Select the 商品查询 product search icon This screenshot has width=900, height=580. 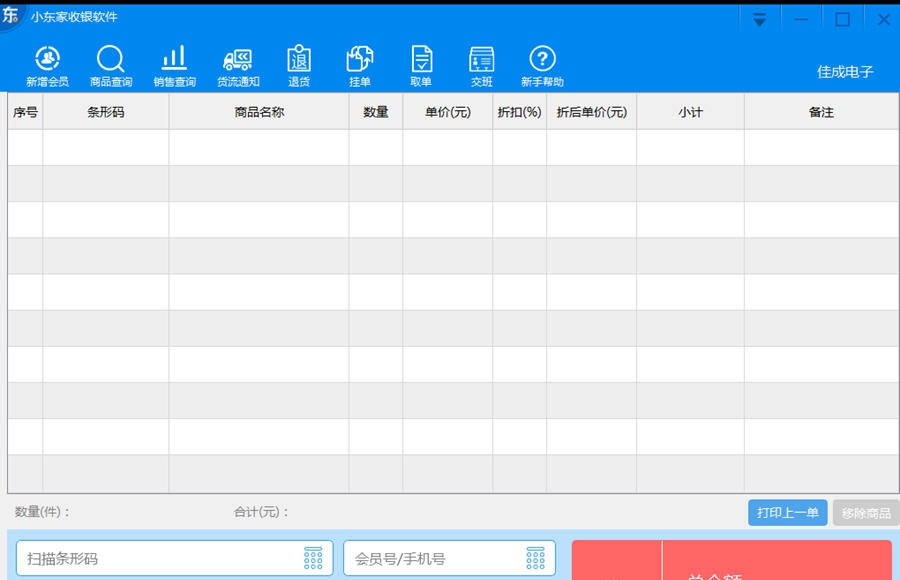pos(111,63)
